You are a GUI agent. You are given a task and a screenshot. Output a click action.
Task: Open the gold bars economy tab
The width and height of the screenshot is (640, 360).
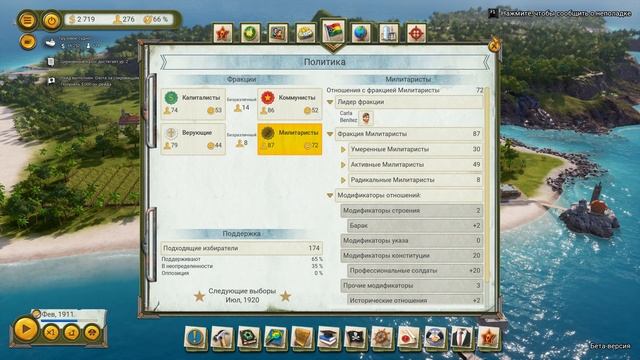pos(305,33)
